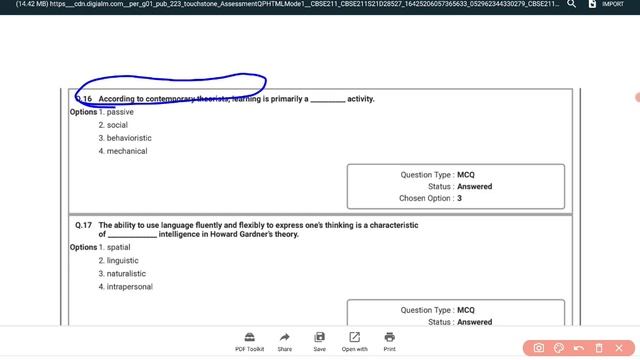Click the red floating dot at right edge
This screenshot has width=640, height=360.
click(638, 98)
